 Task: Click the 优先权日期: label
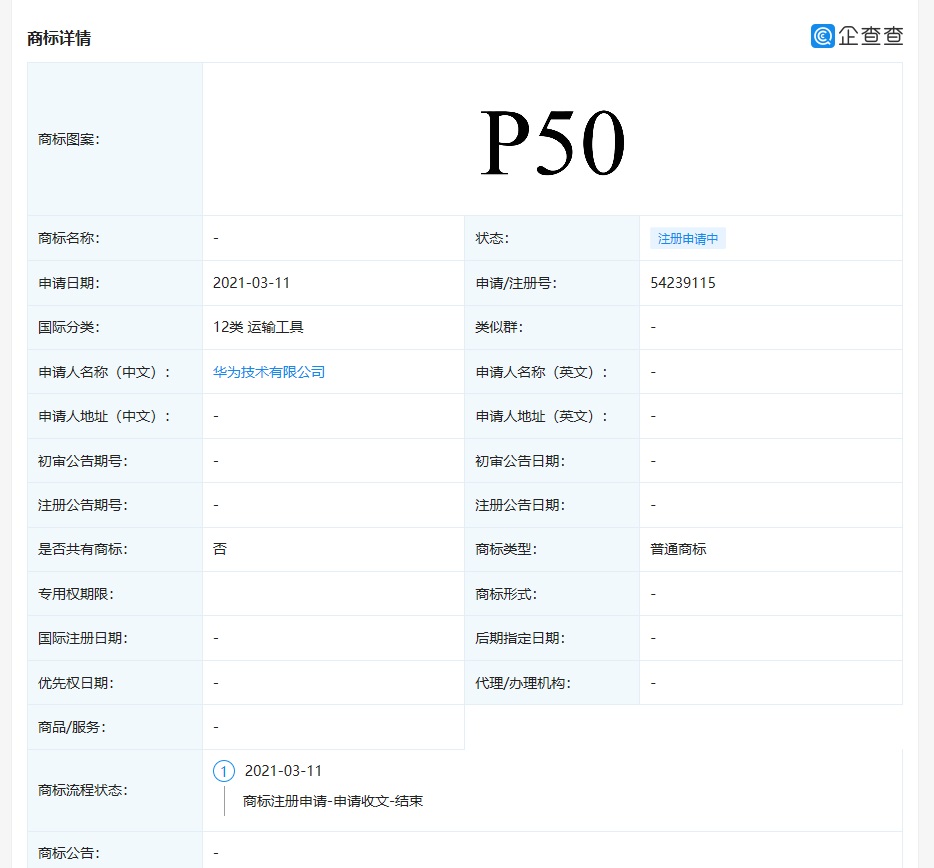click(76, 683)
